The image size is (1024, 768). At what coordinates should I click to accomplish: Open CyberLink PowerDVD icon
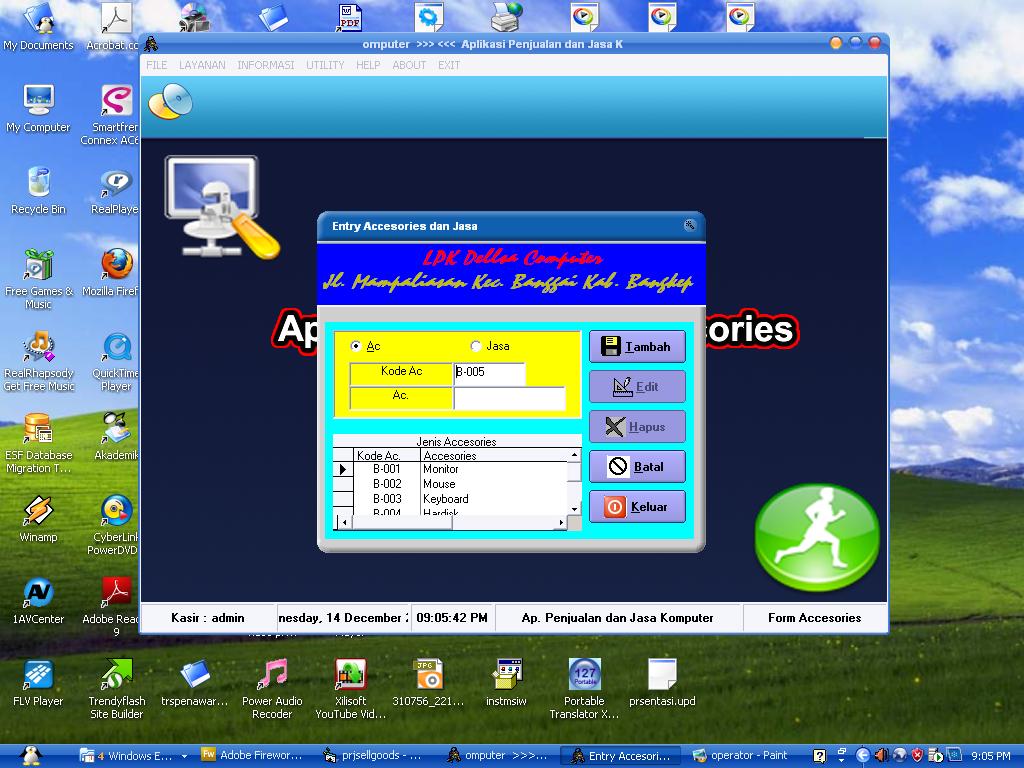pos(116,526)
